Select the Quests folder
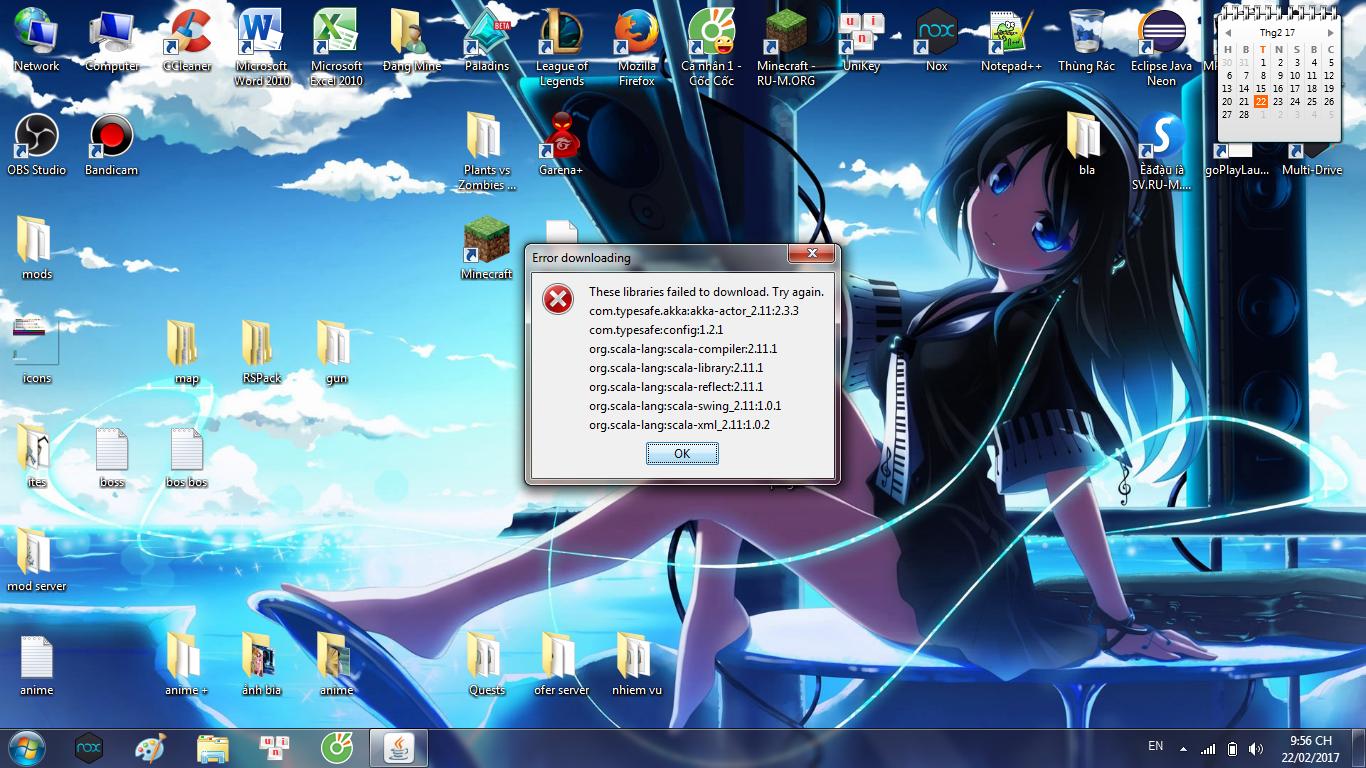1366x768 pixels. point(487,665)
